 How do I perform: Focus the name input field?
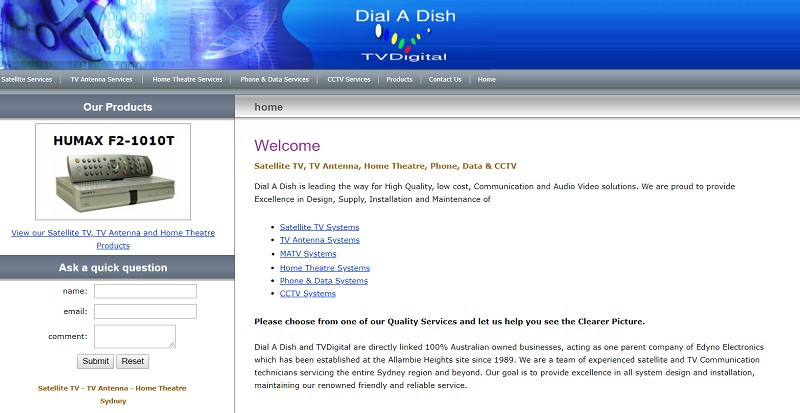(145, 291)
